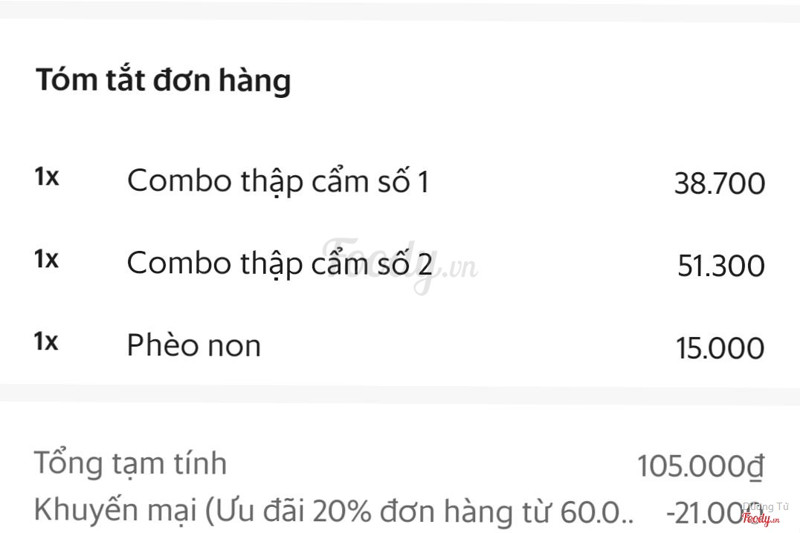Select the 'Tóm tắt đơn hàng' heading
Image resolution: width=800 pixels, height=533 pixels.
(x=163, y=80)
